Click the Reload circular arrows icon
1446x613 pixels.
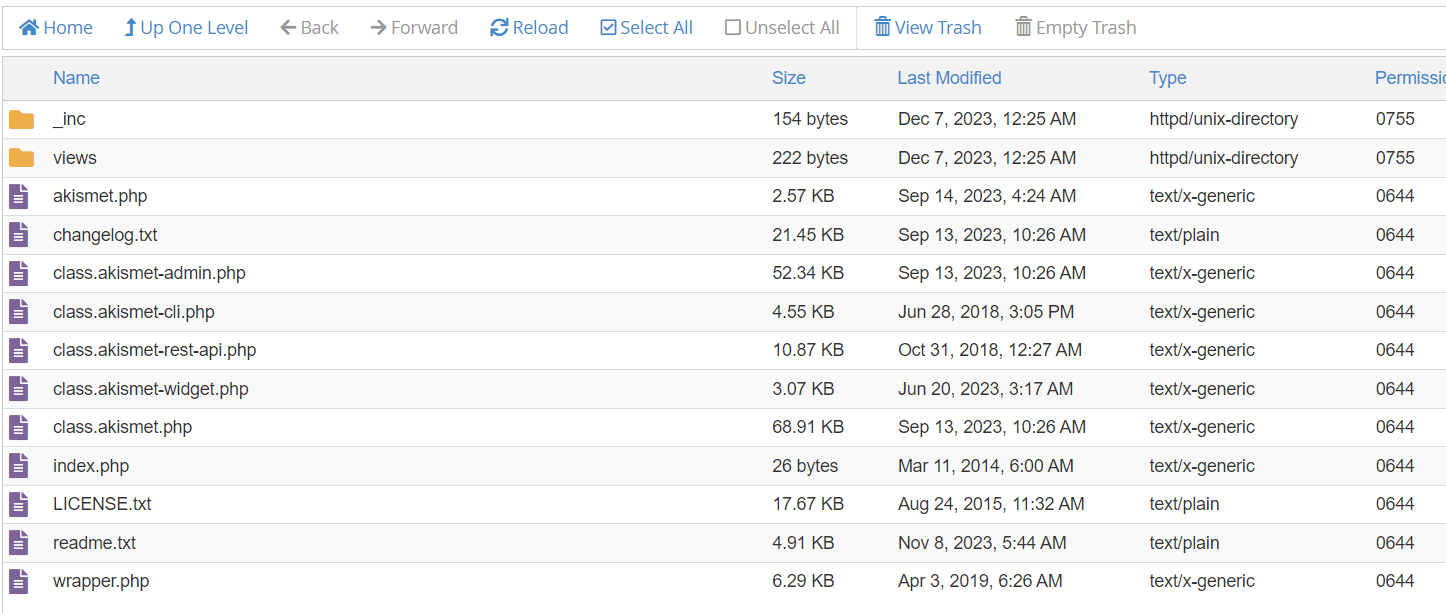[497, 27]
